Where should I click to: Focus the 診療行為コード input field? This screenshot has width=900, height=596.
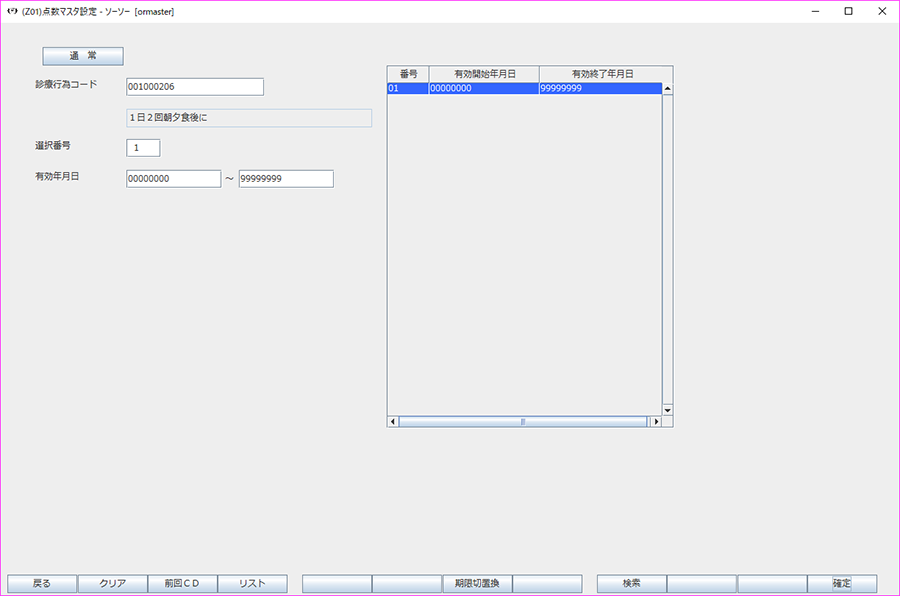point(195,87)
